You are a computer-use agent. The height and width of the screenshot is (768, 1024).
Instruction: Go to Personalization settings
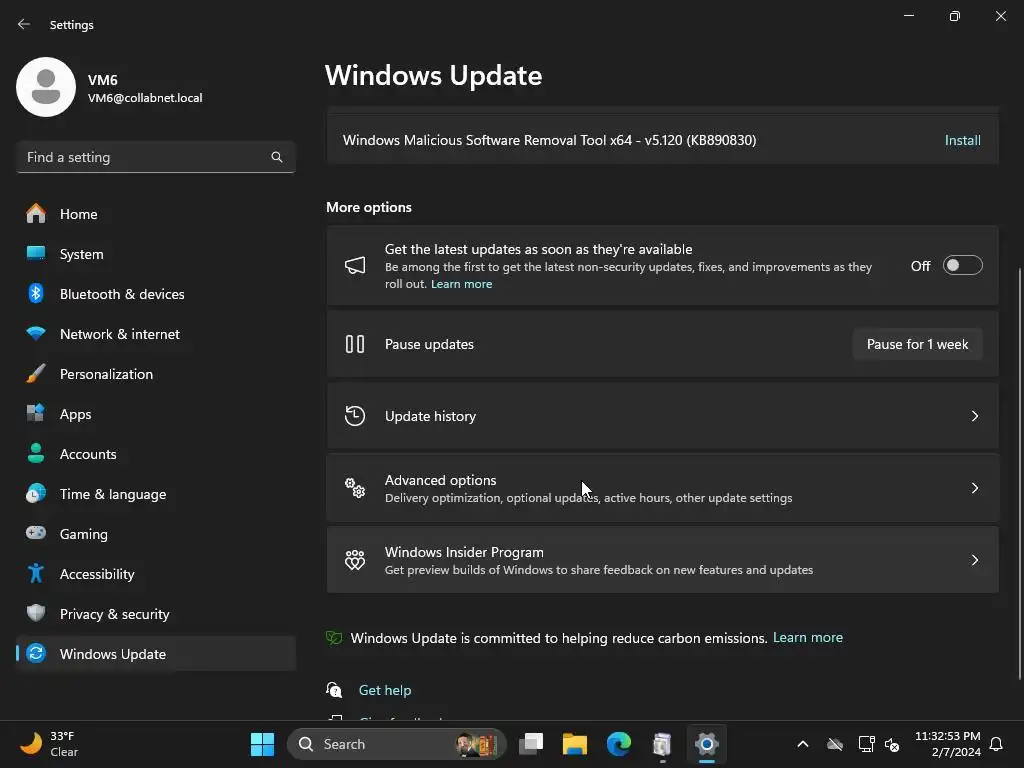coord(155,374)
